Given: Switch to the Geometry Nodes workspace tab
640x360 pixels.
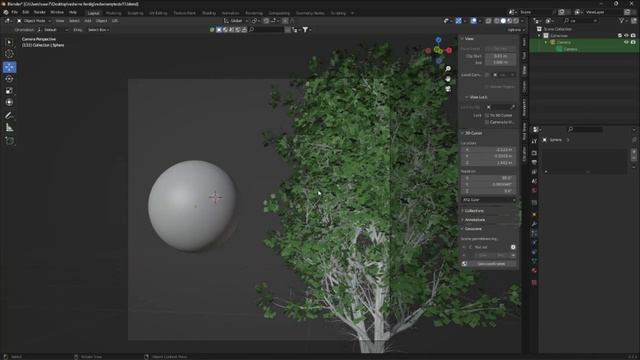Looking at the screenshot, I should tap(310, 13).
